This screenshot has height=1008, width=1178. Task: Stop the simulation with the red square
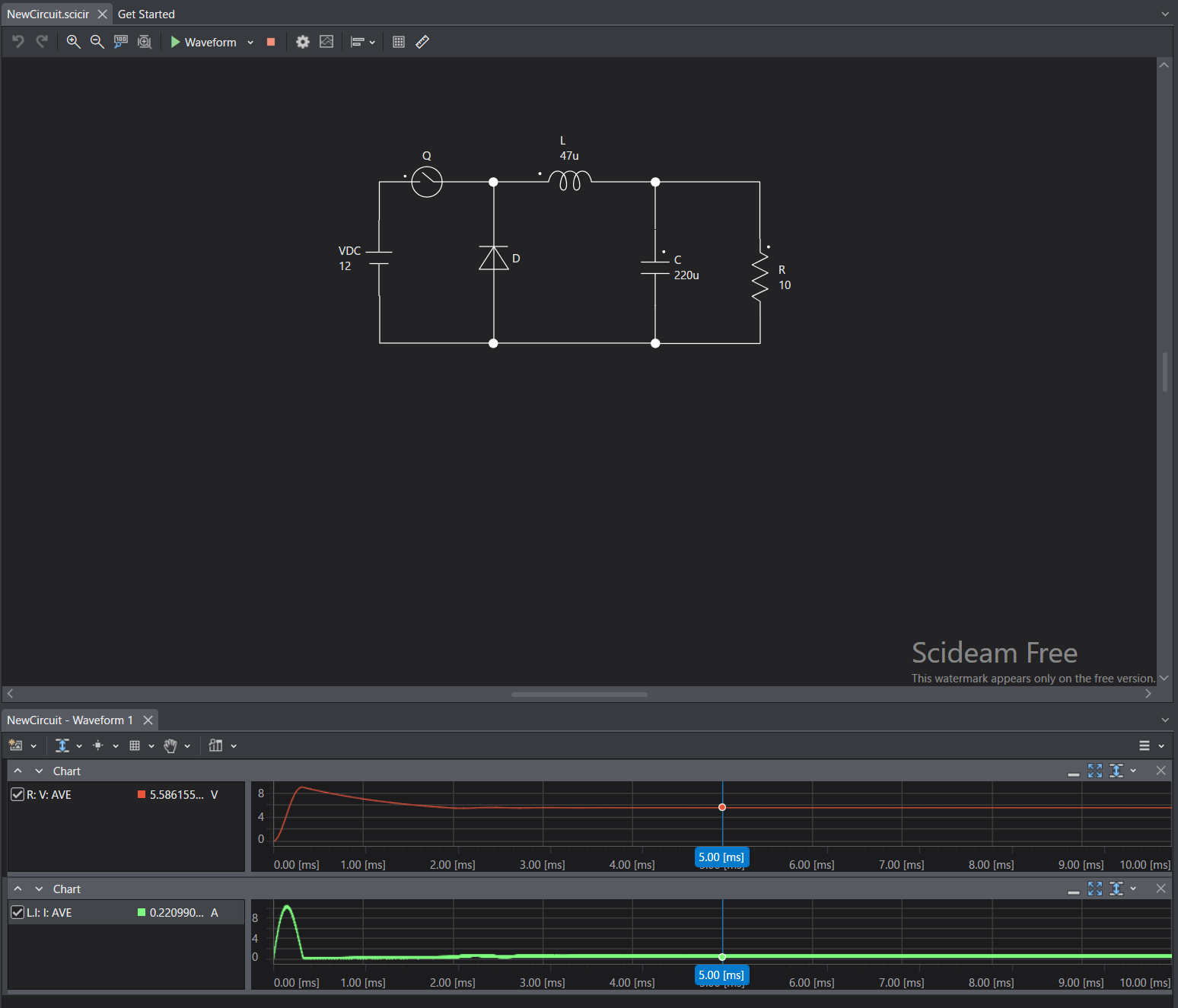coord(271,42)
